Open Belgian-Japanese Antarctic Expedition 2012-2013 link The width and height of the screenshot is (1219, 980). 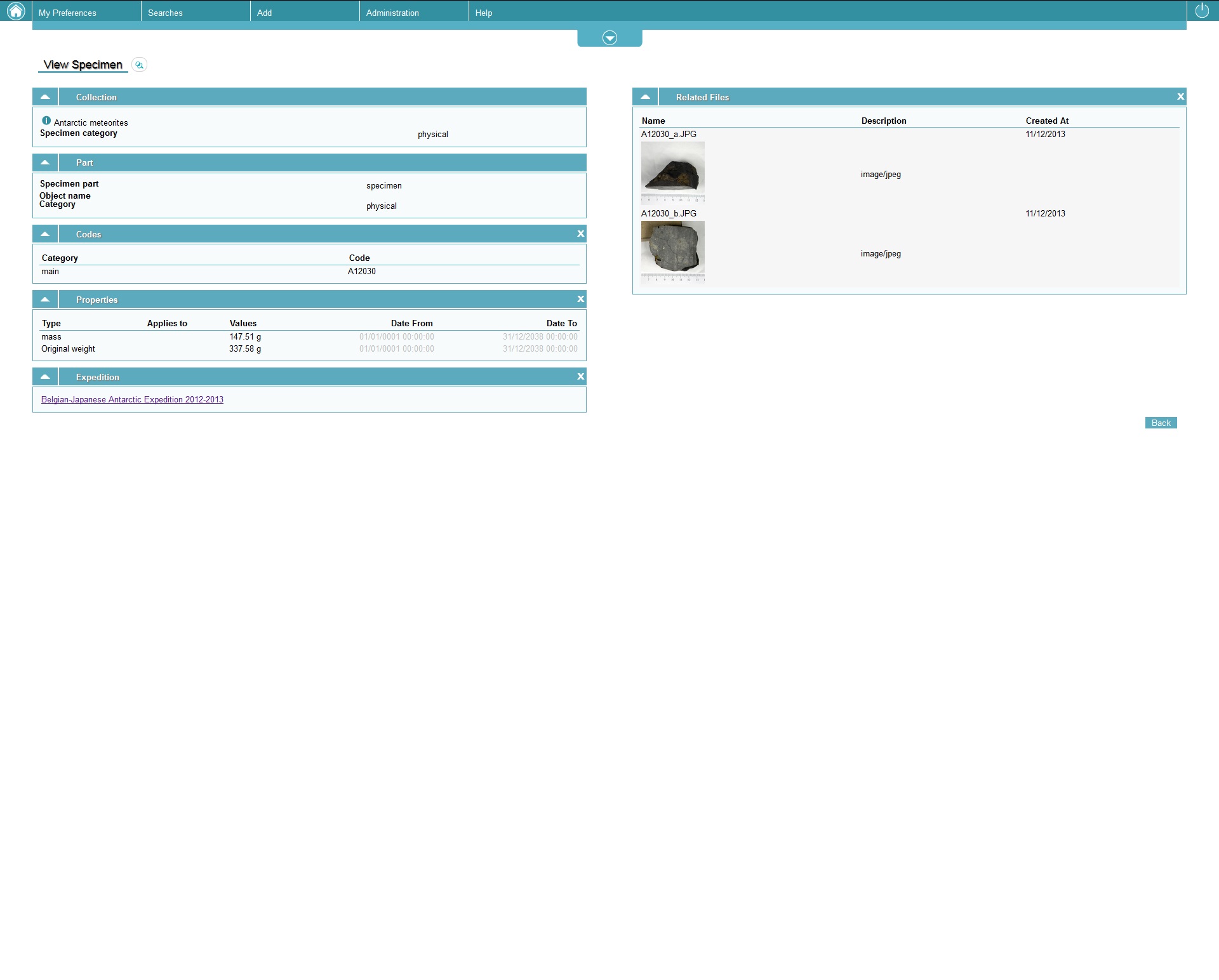[x=132, y=400]
